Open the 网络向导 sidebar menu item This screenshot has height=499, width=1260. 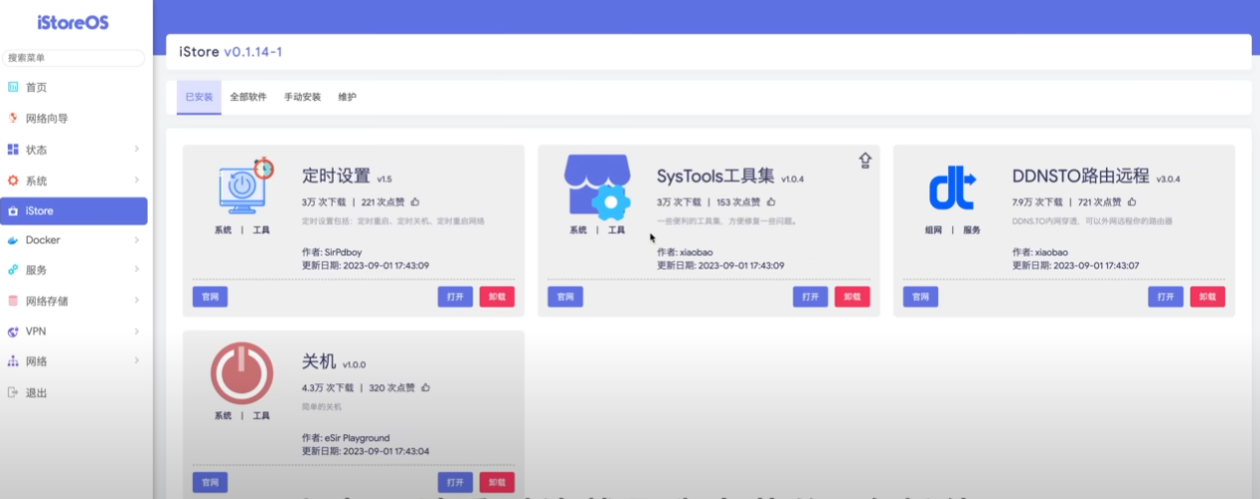(74, 118)
